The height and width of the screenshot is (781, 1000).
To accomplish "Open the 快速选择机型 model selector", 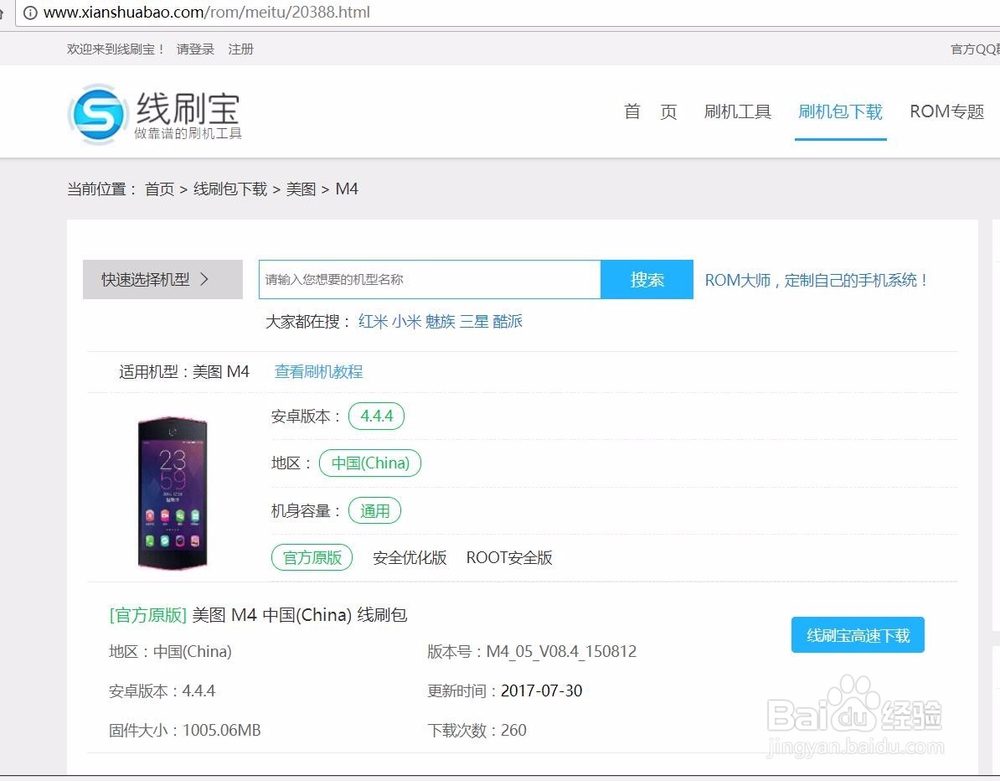I will point(162,279).
